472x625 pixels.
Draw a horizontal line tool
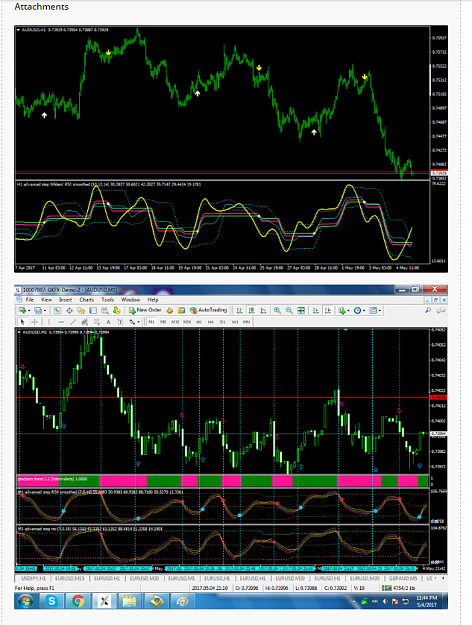(x=61, y=322)
